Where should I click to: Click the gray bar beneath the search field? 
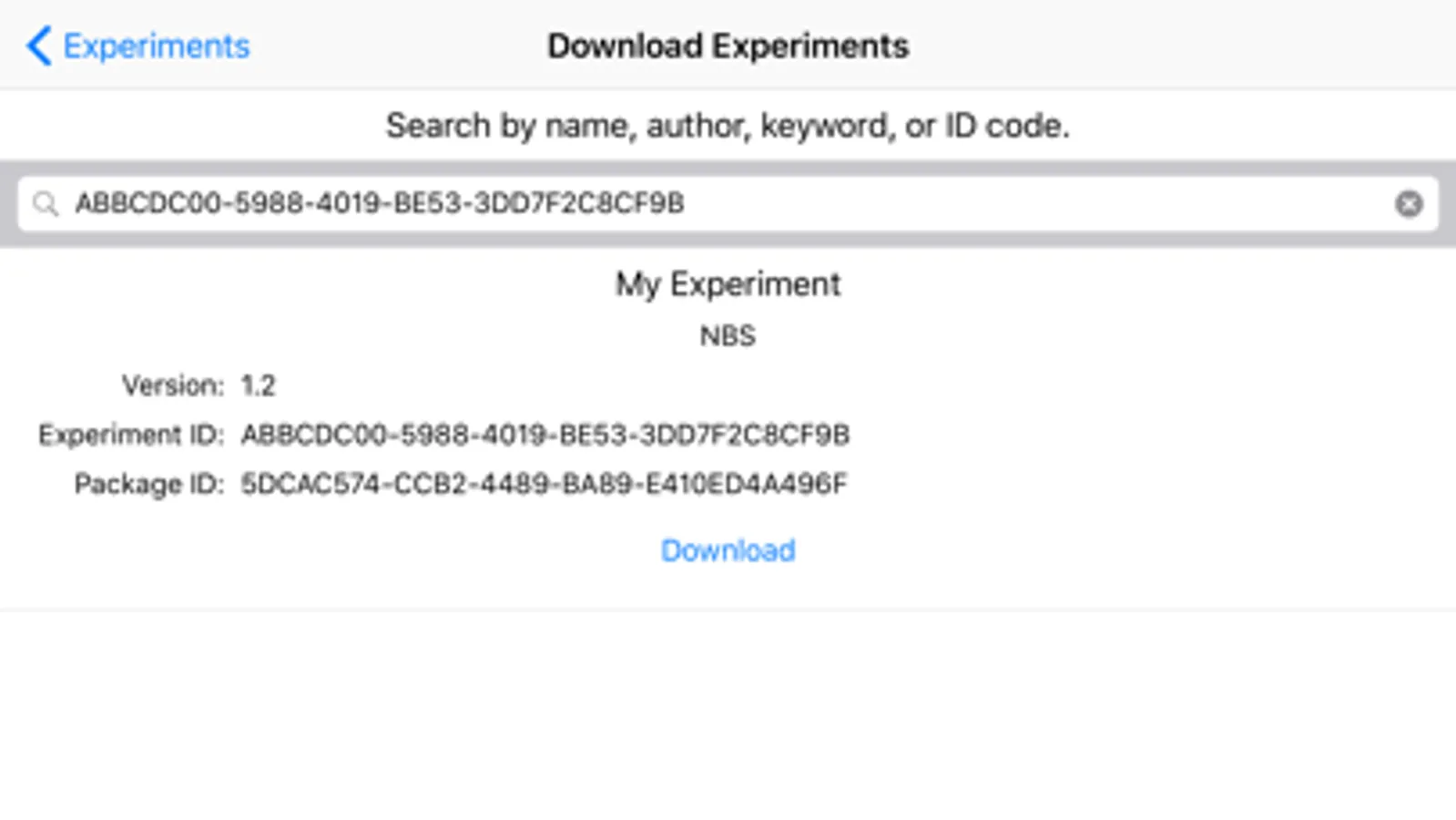[x=728, y=241]
